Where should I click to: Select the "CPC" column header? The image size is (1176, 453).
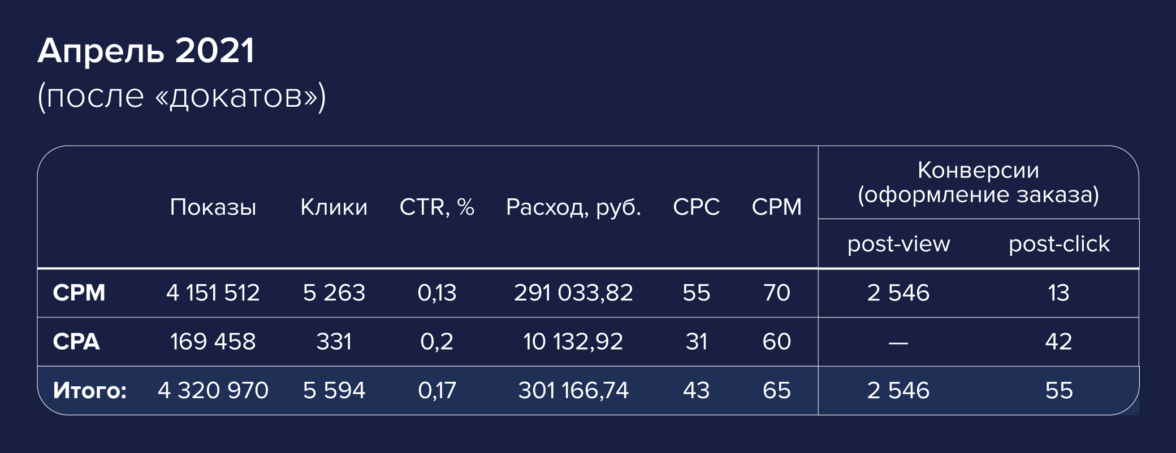[697, 208]
